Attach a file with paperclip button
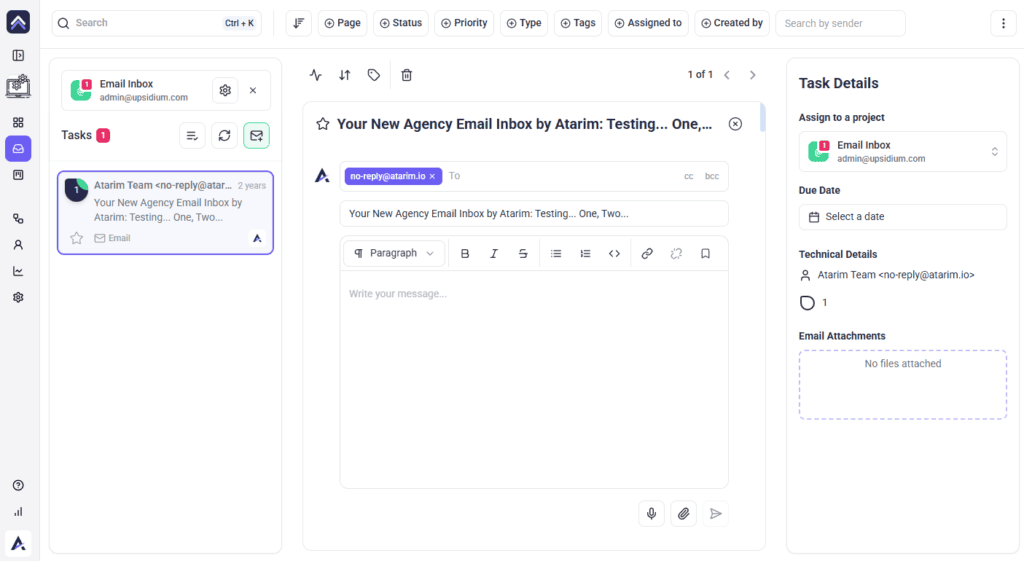Image resolution: width=1024 pixels, height=561 pixels. [x=683, y=513]
